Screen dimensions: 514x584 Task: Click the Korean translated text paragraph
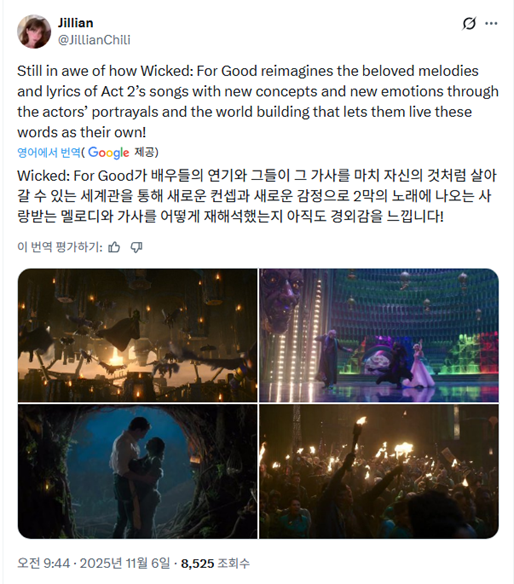pos(257,196)
